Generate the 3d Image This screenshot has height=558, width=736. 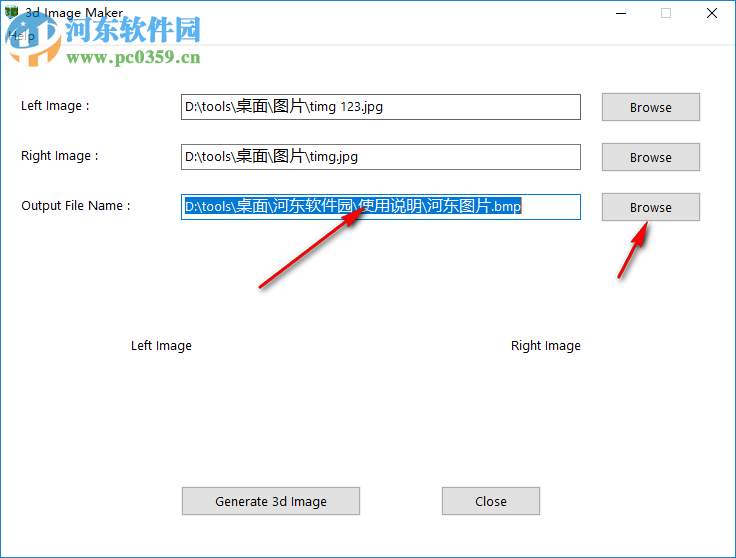tap(271, 501)
